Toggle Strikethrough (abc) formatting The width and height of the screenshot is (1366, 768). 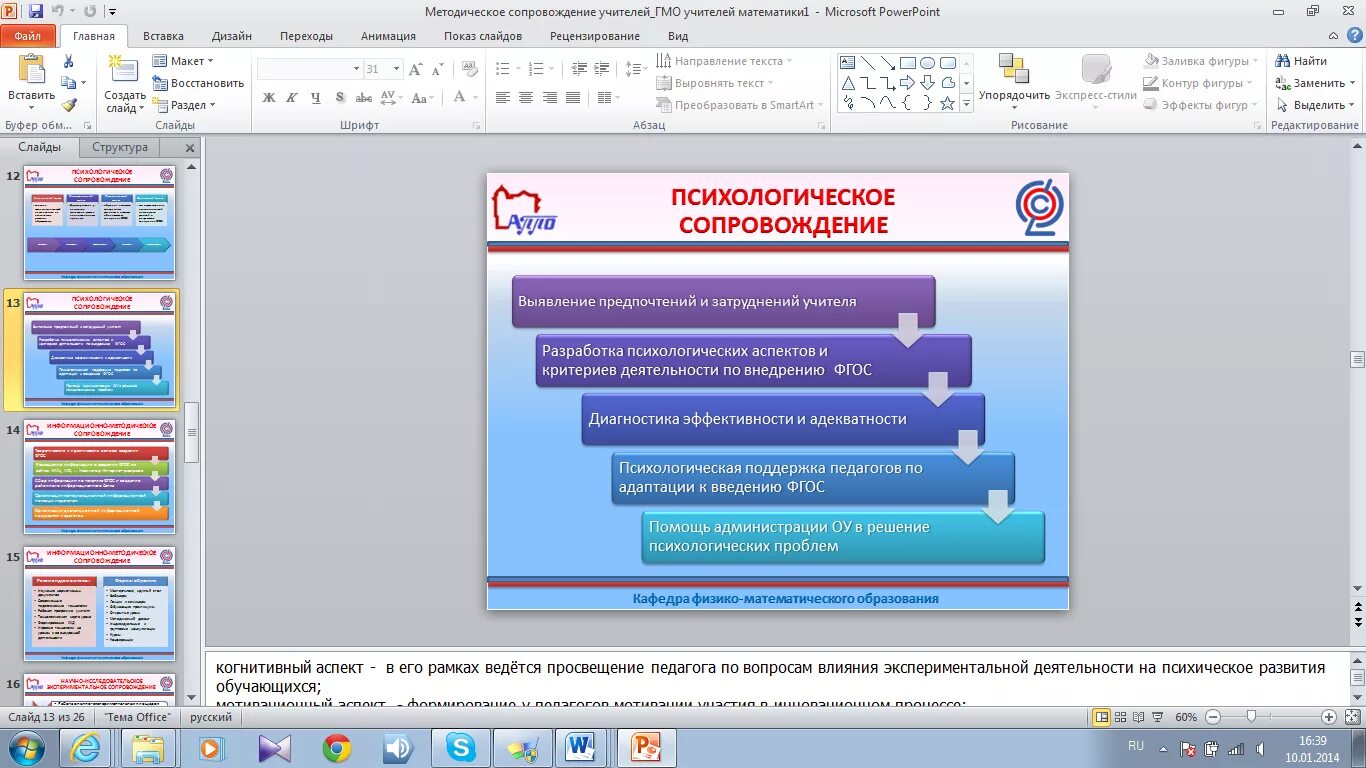coord(364,97)
